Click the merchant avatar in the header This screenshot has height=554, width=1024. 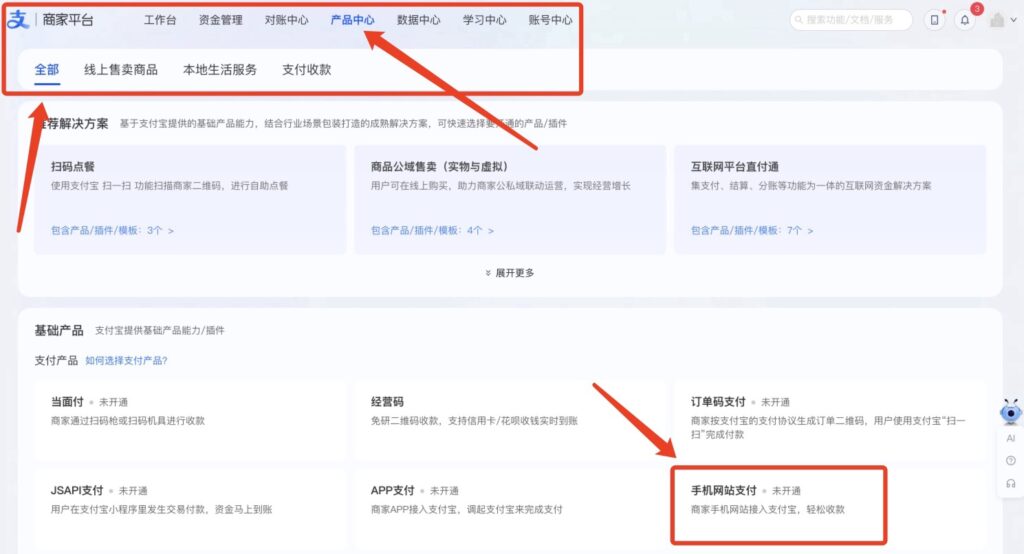(x=997, y=20)
